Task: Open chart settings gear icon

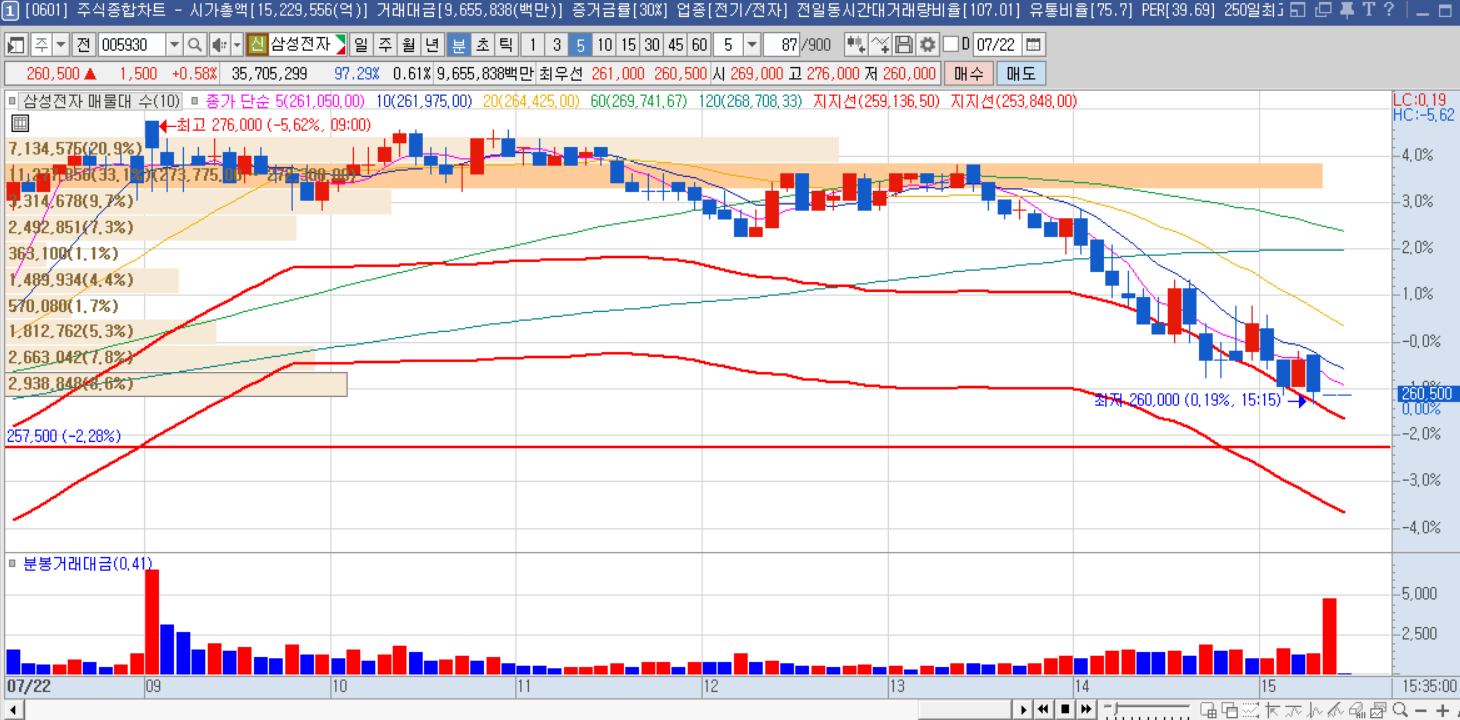Action: 928,45
